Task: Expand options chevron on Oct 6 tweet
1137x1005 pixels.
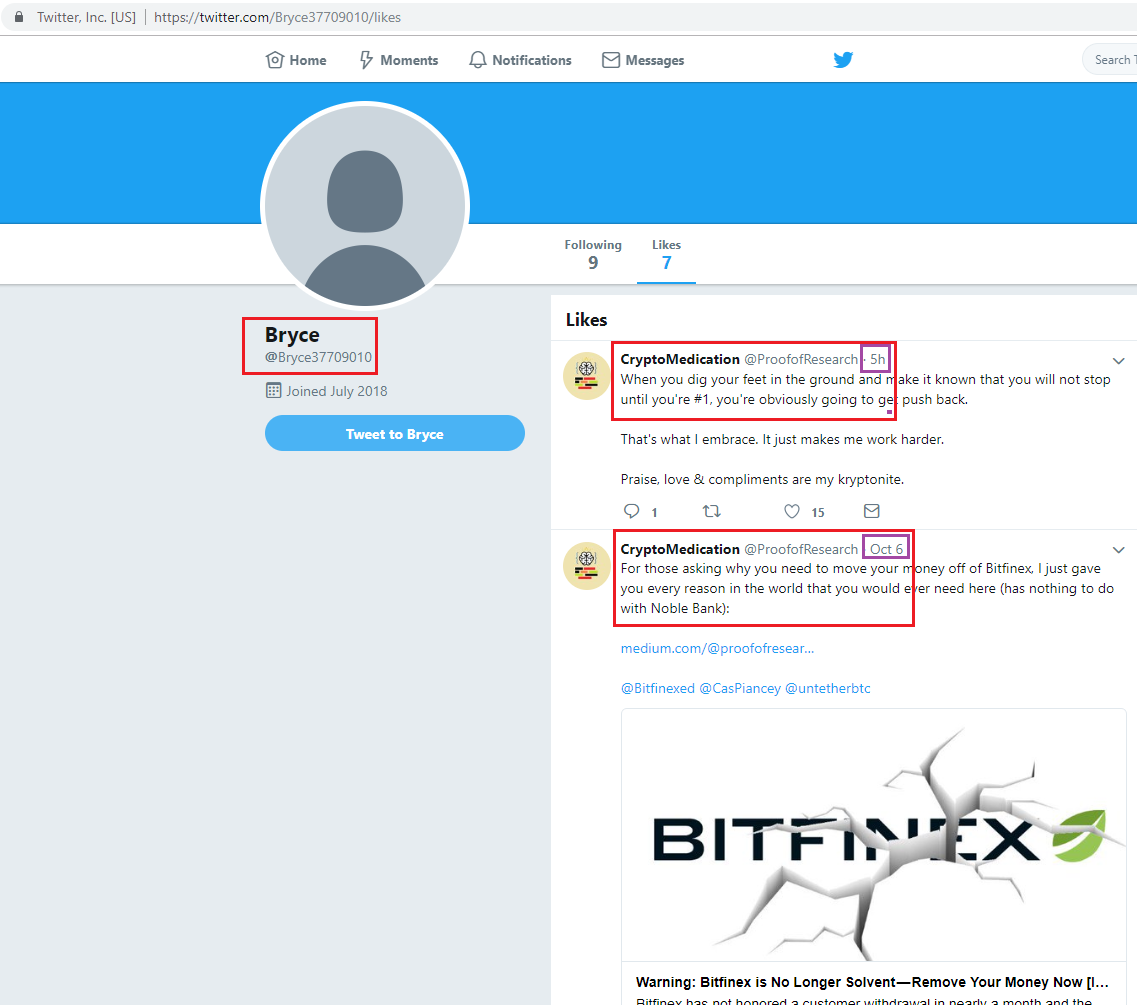Action: coord(1118,550)
